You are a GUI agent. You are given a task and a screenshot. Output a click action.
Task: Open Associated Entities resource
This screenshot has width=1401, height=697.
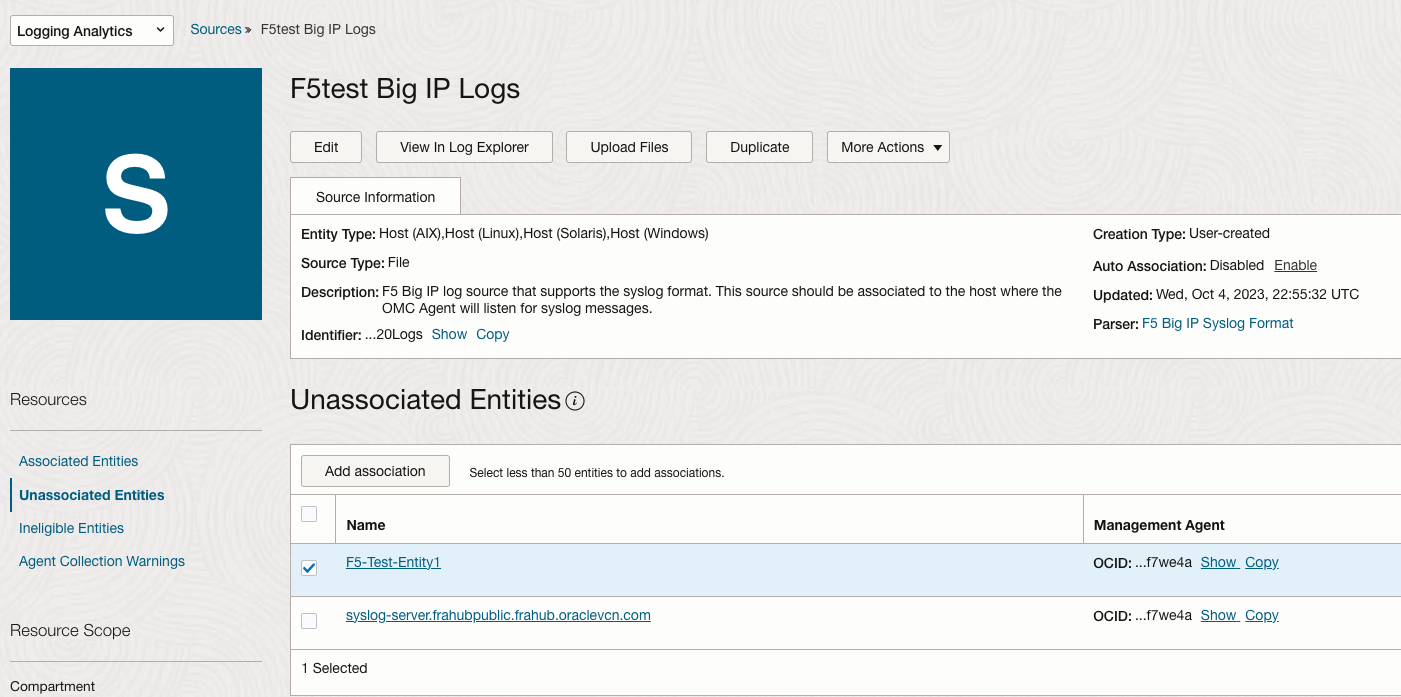[x=78, y=461]
